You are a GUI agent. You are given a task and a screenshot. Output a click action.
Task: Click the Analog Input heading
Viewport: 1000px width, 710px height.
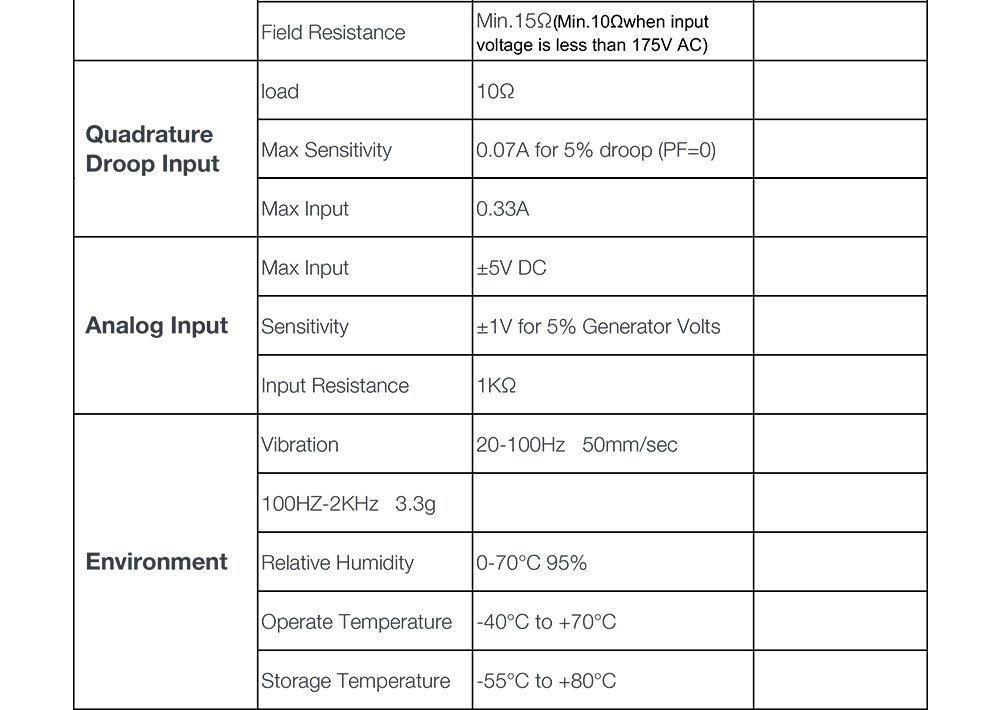point(157,325)
